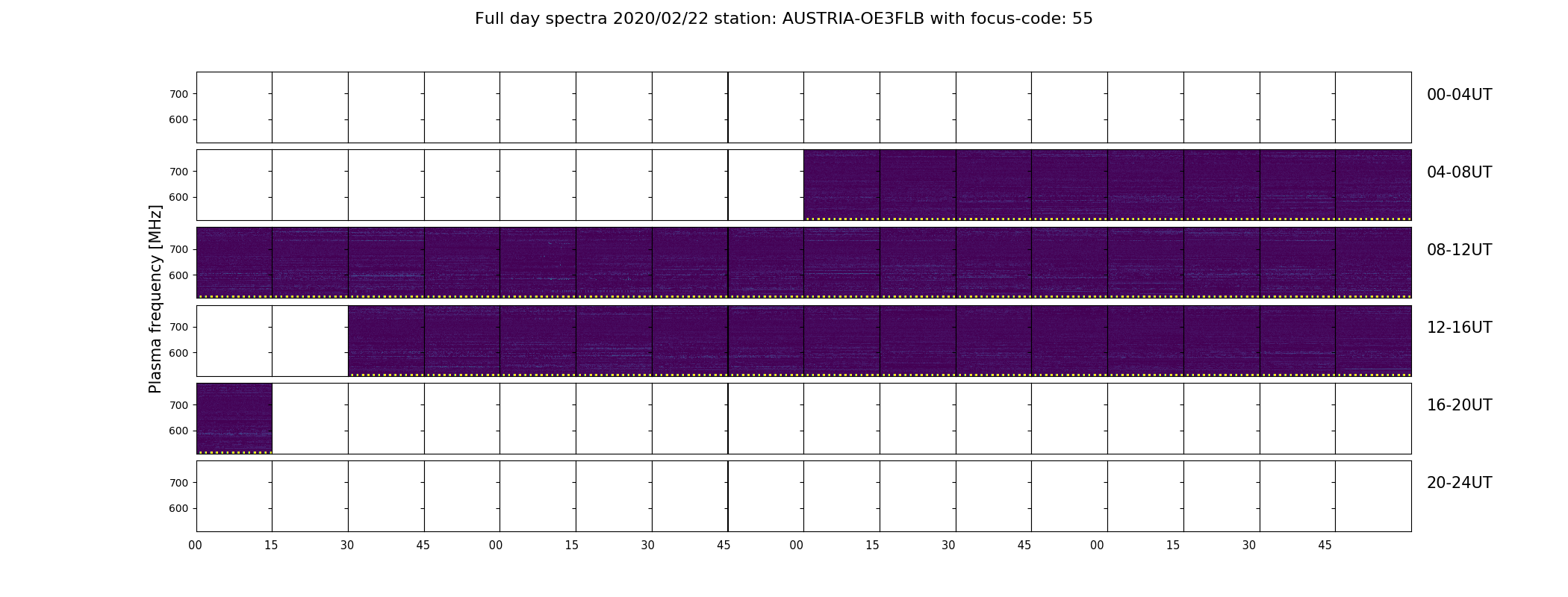Viewport: 1568px width, 597px height.
Task: Click the spectrogram strip in the 04-08UT row
Action: (x=1107, y=185)
